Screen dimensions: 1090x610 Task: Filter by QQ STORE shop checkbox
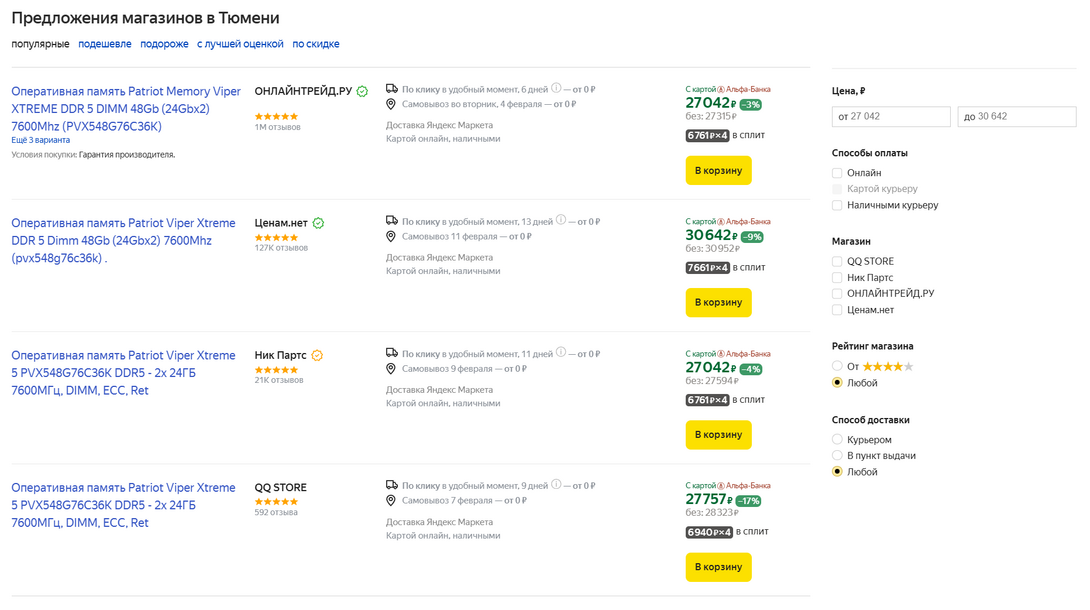837,261
